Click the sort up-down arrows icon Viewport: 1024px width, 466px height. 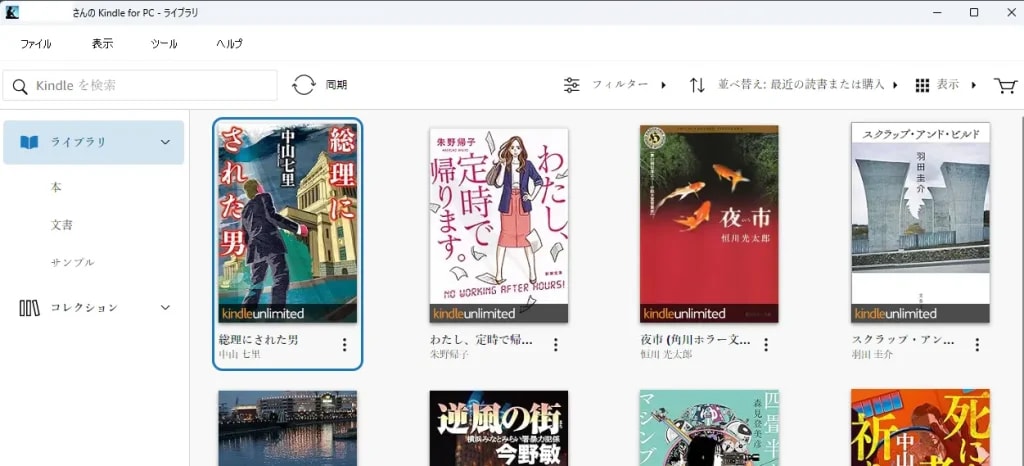(x=697, y=85)
